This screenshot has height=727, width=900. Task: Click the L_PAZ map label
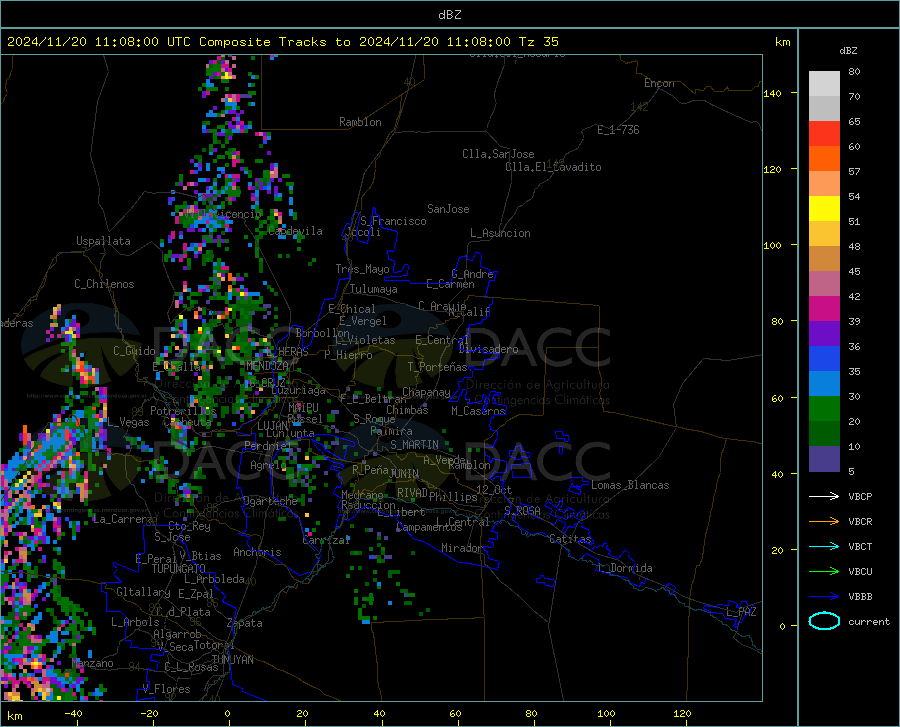[741, 612]
